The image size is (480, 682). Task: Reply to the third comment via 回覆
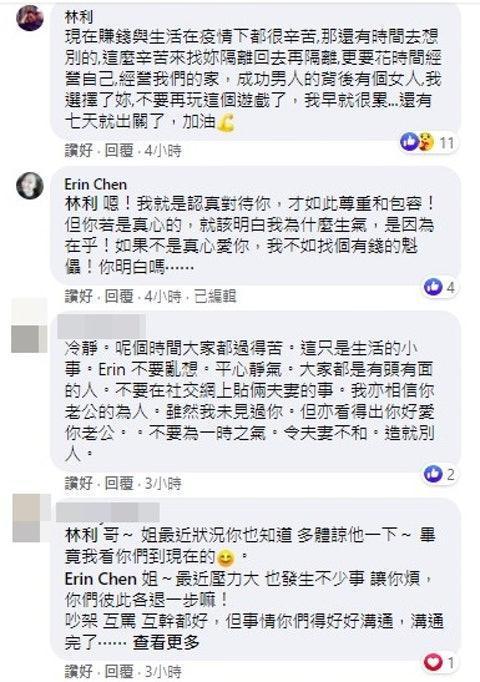(x=119, y=483)
